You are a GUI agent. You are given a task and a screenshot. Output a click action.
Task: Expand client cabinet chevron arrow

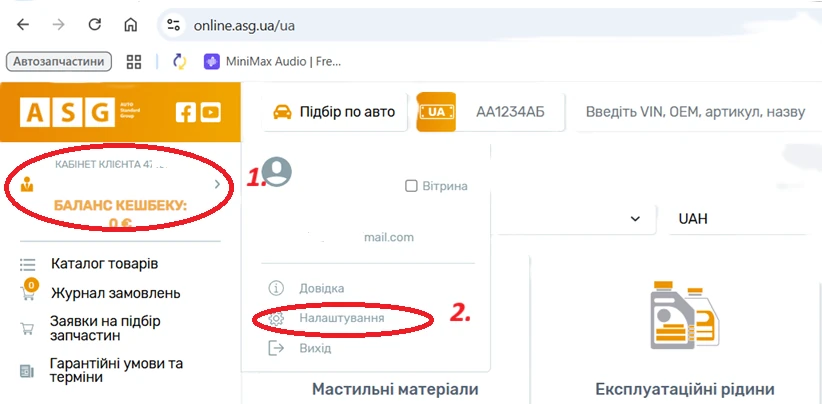[x=217, y=184]
